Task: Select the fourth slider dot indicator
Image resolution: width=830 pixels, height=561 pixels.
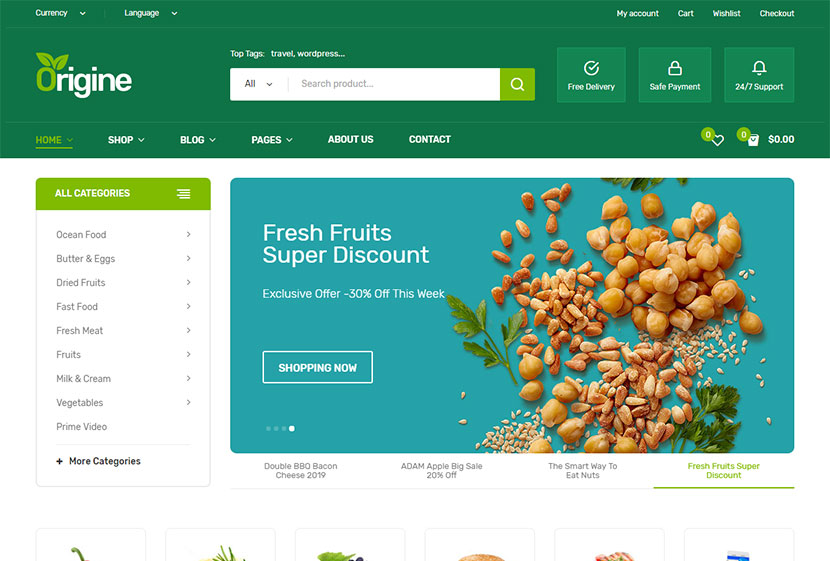Action: pos(292,429)
